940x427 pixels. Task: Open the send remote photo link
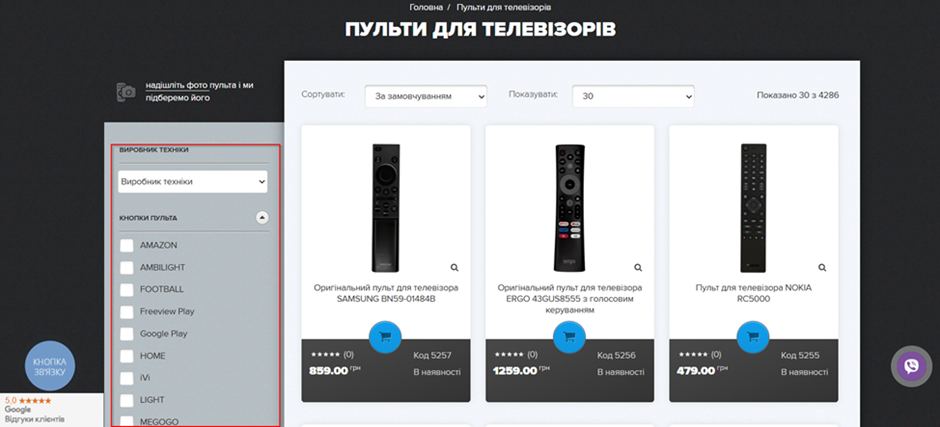click(199, 92)
